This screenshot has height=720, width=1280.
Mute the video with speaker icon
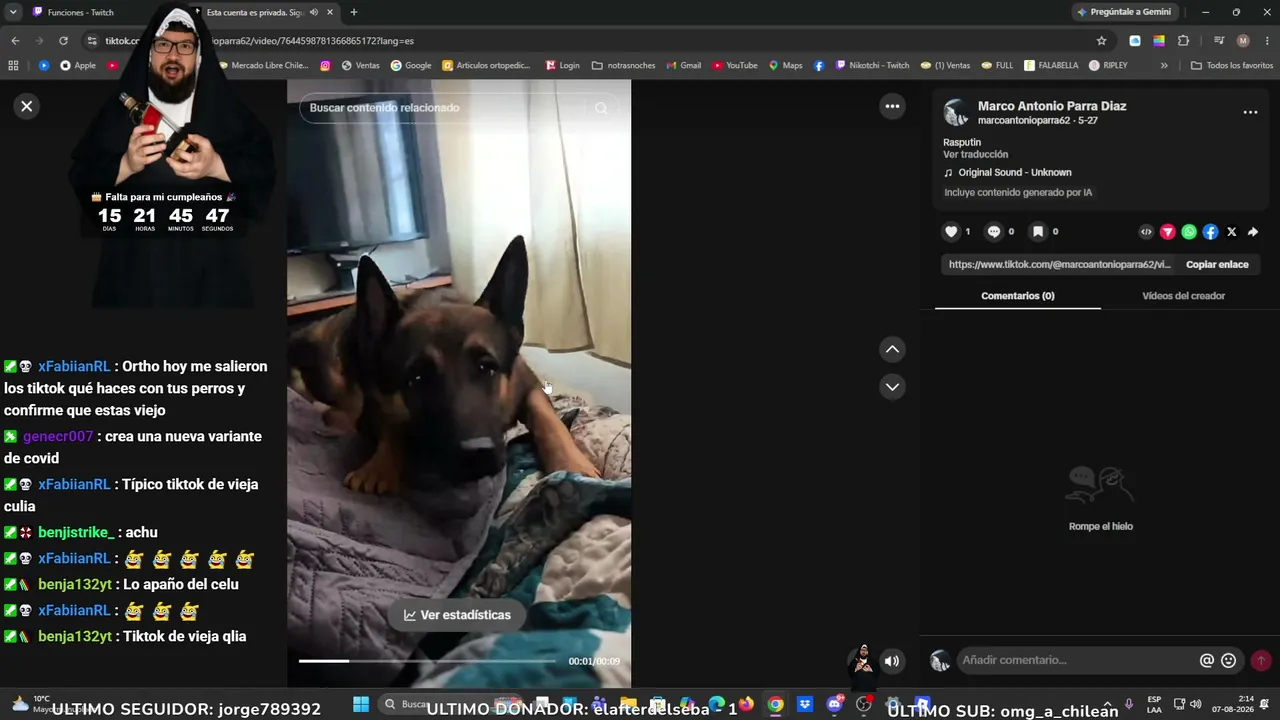click(x=892, y=661)
